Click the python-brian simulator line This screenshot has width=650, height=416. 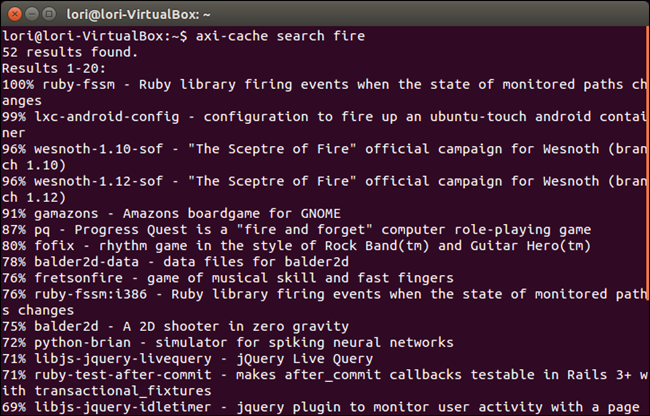click(228, 343)
